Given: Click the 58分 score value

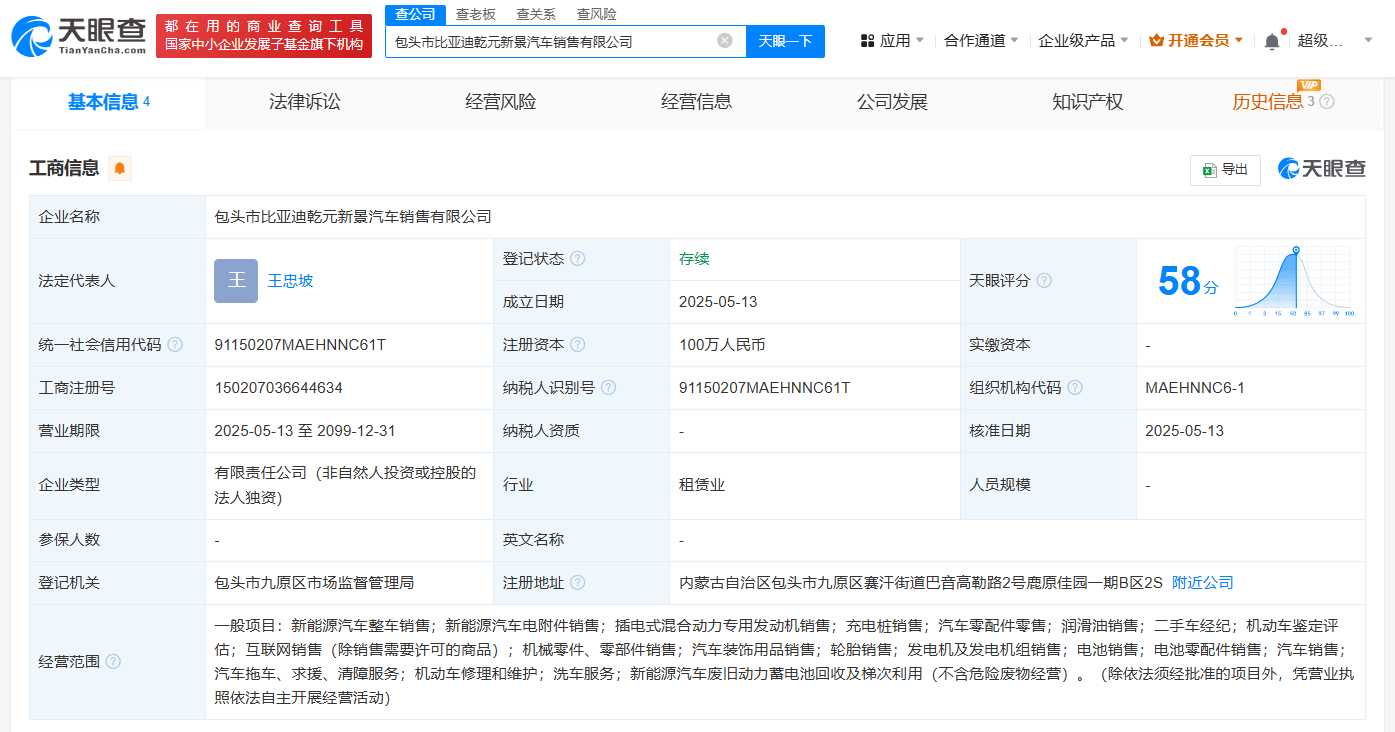Looking at the screenshot, I should point(1188,281).
